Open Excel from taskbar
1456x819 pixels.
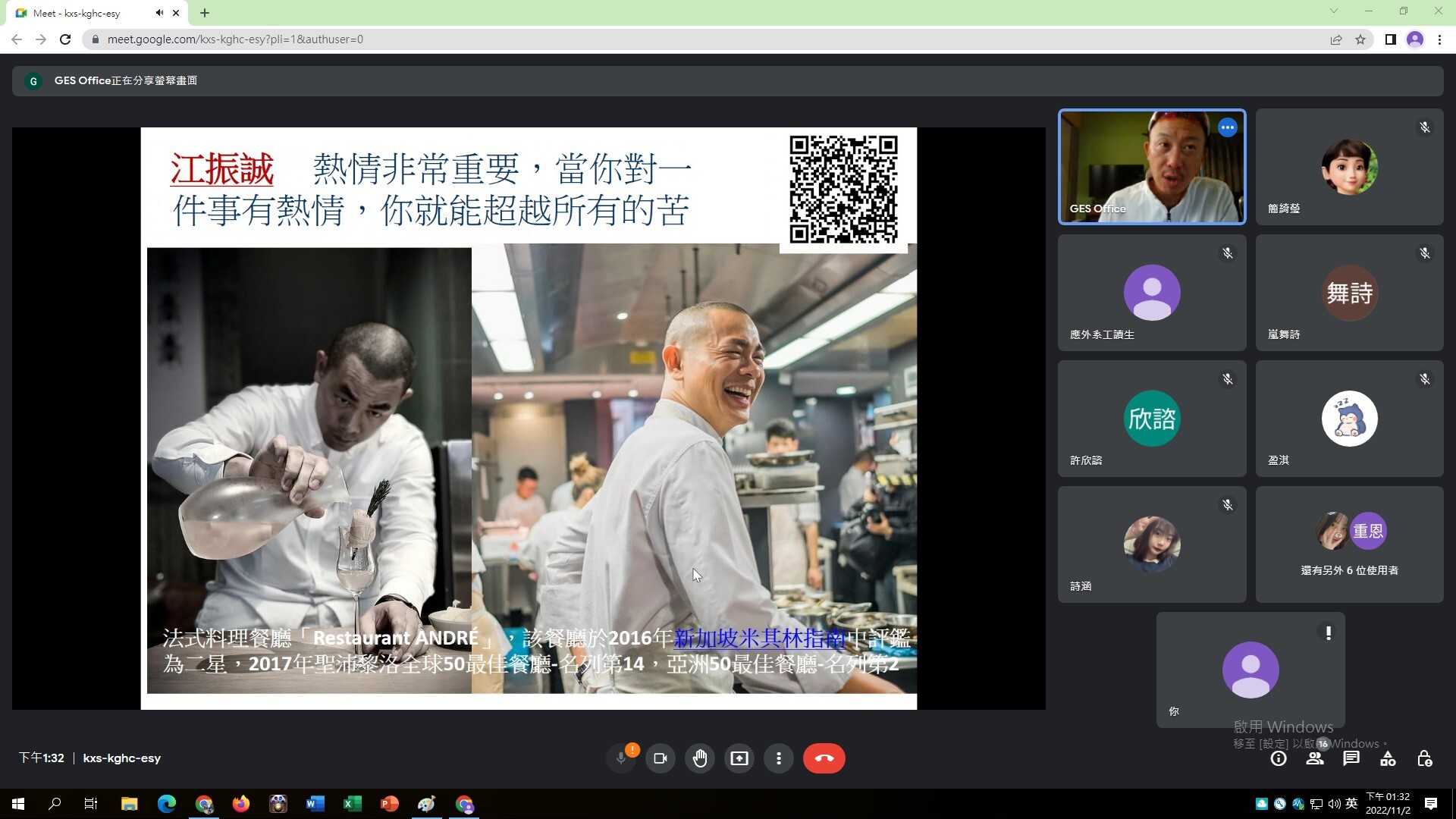tap(353, 804)
